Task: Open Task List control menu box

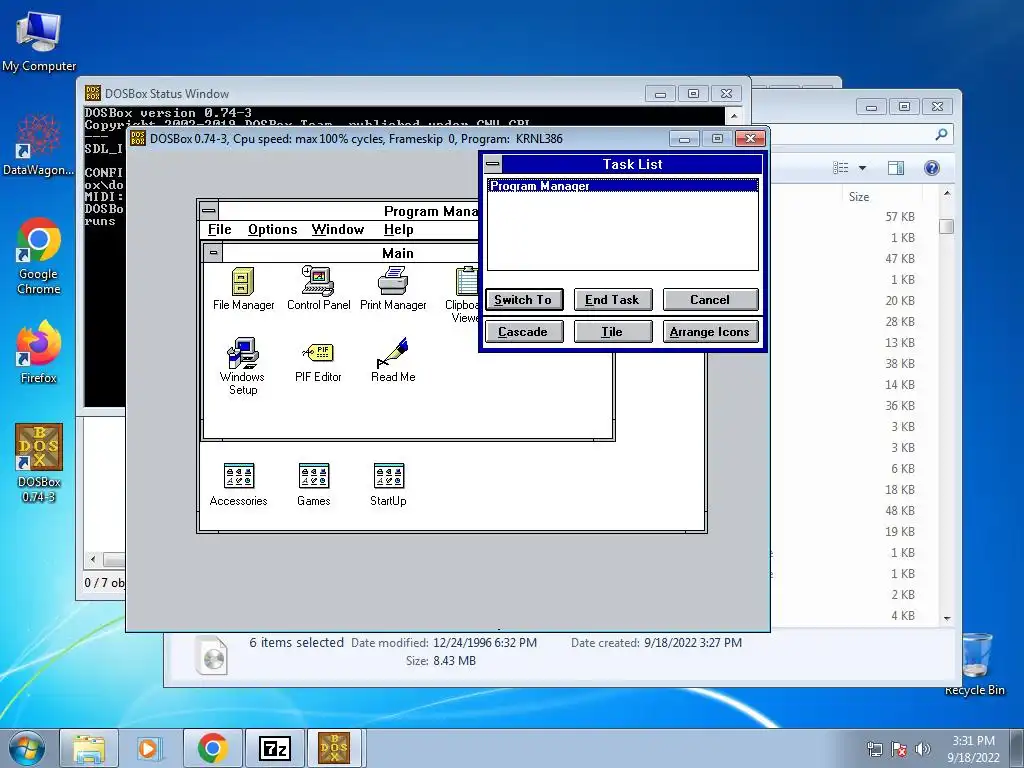Action: 493,164
